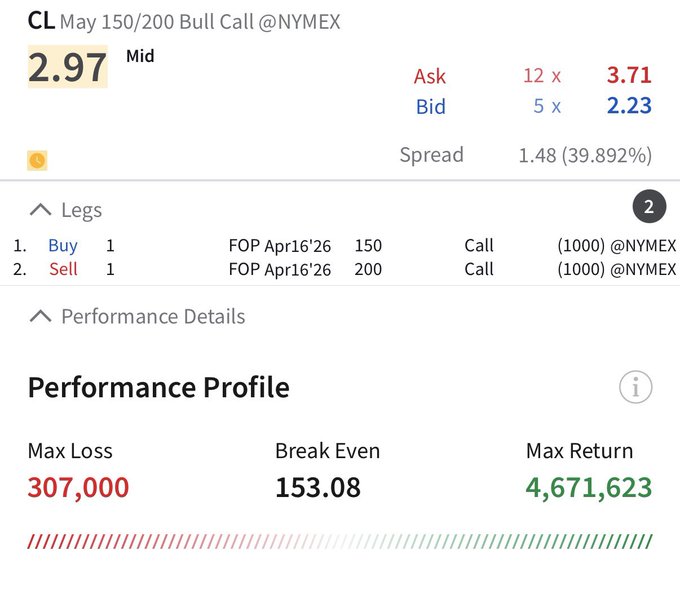Click the Spread value 1.48 (39.892%)

tap(584, 155)
